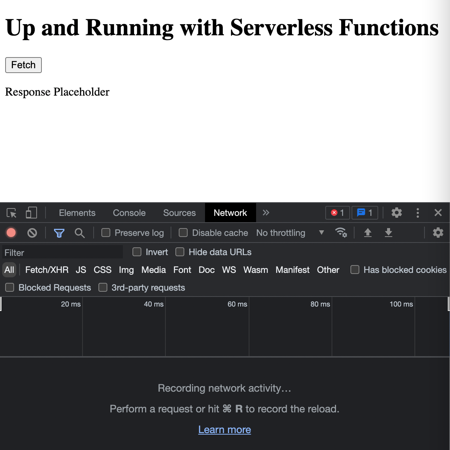This screenshot has width=450, height=450.
Task: Show more DevTools tabs chevron
Action: [266, 213]
